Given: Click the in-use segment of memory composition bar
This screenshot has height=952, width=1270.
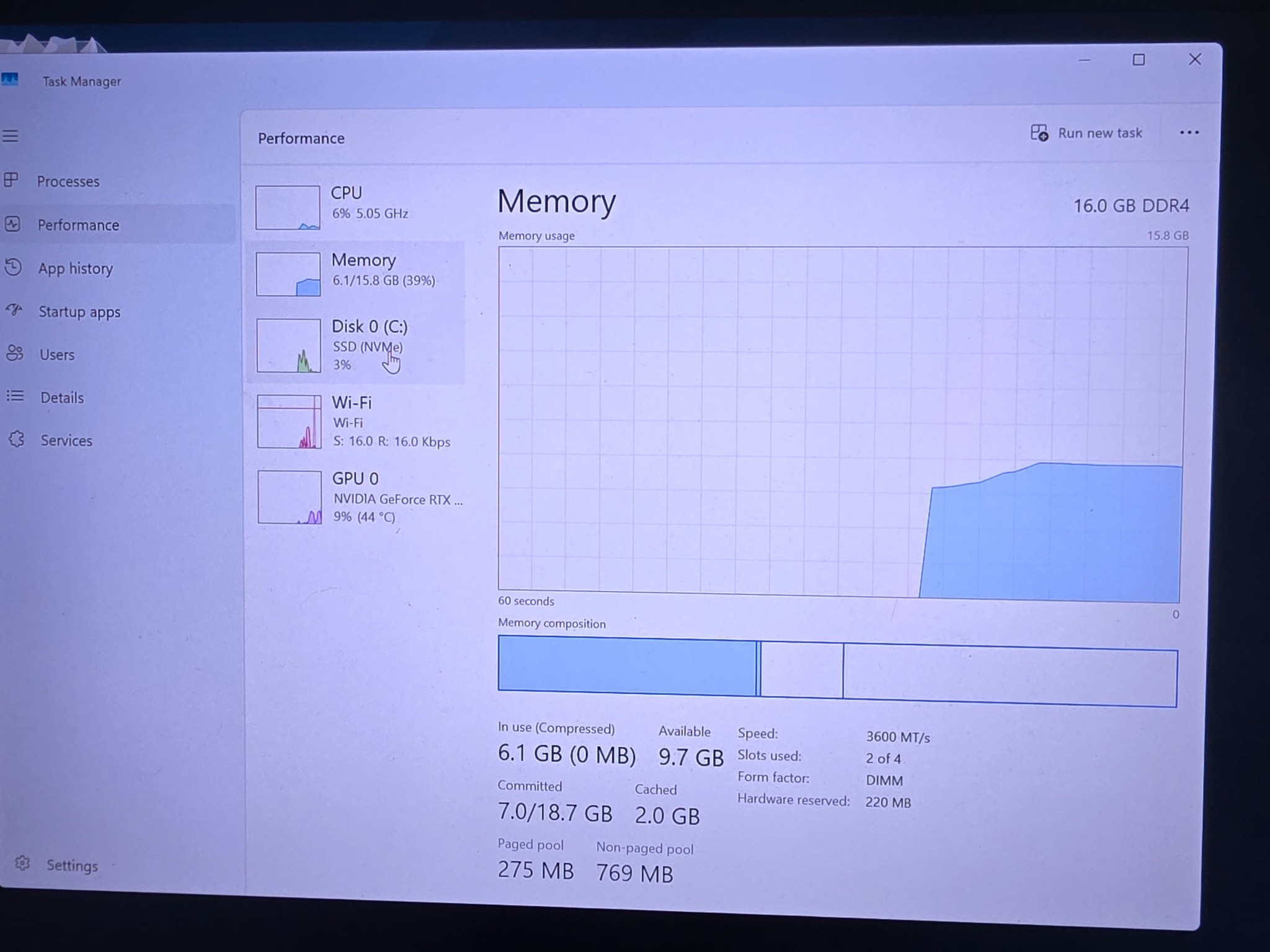Looking at the screenshot, I should click(627, 665).
